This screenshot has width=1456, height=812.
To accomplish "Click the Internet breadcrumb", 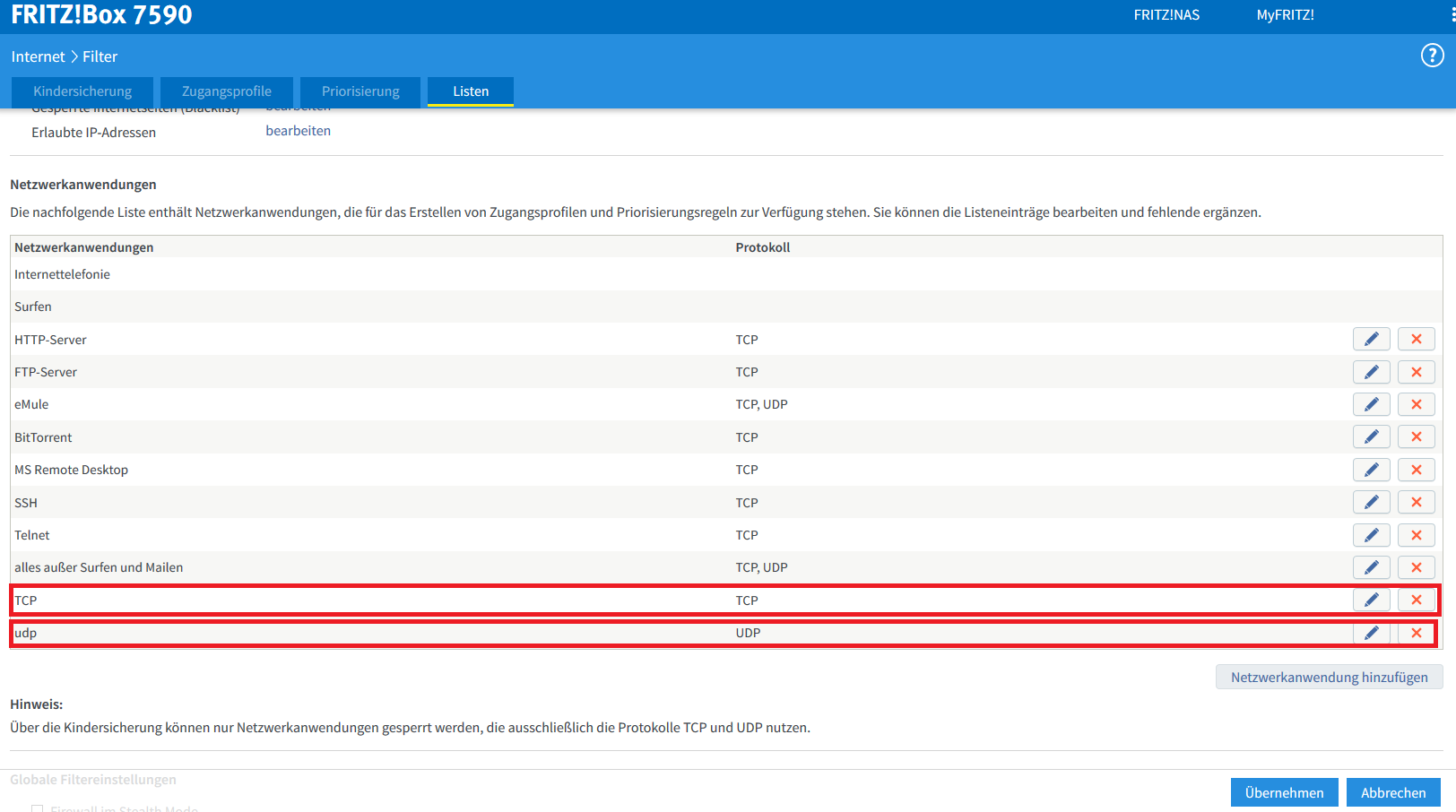I will pos(38,56).
